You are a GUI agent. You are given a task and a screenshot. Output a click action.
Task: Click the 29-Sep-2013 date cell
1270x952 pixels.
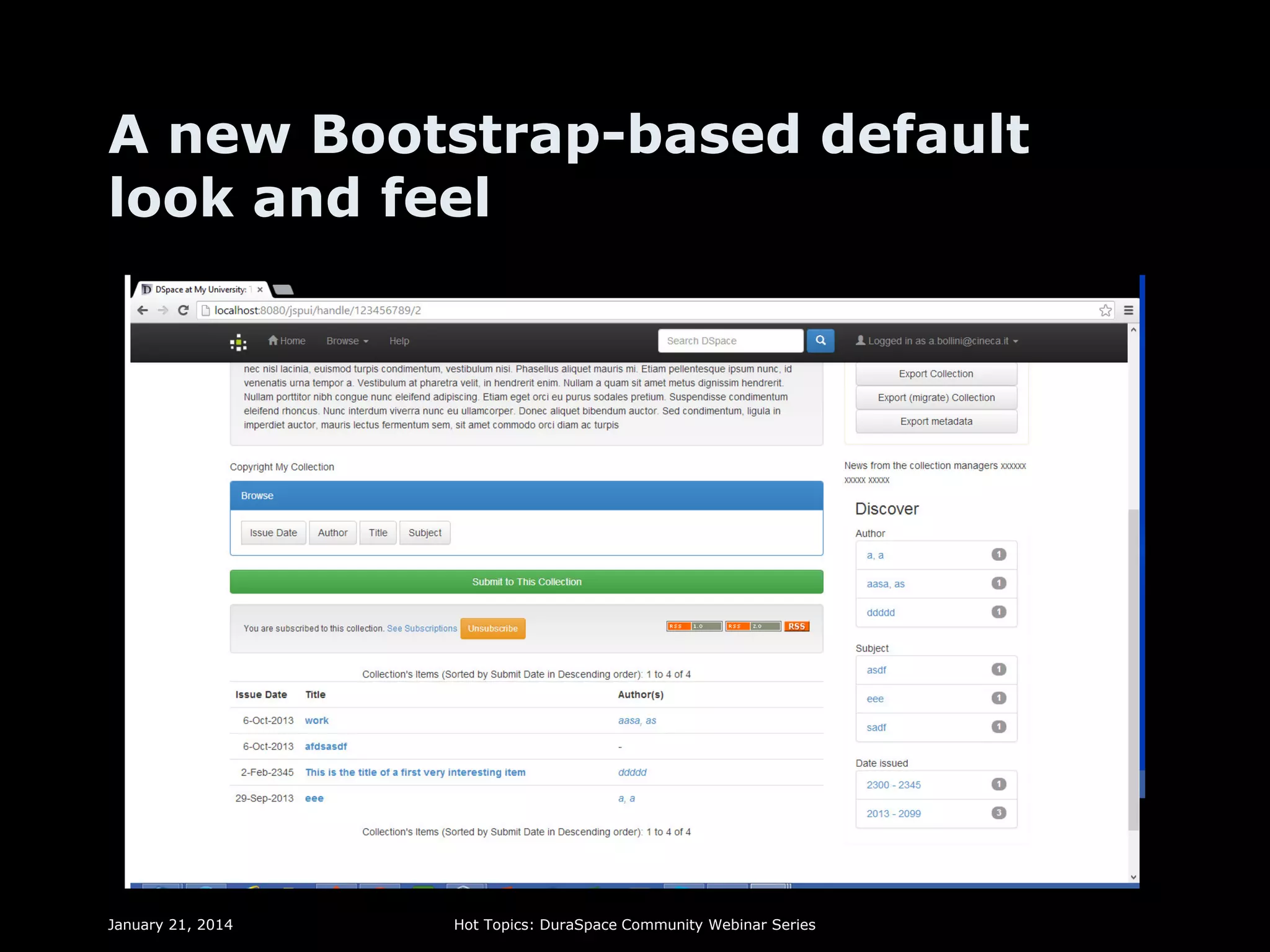click(264, 798)
